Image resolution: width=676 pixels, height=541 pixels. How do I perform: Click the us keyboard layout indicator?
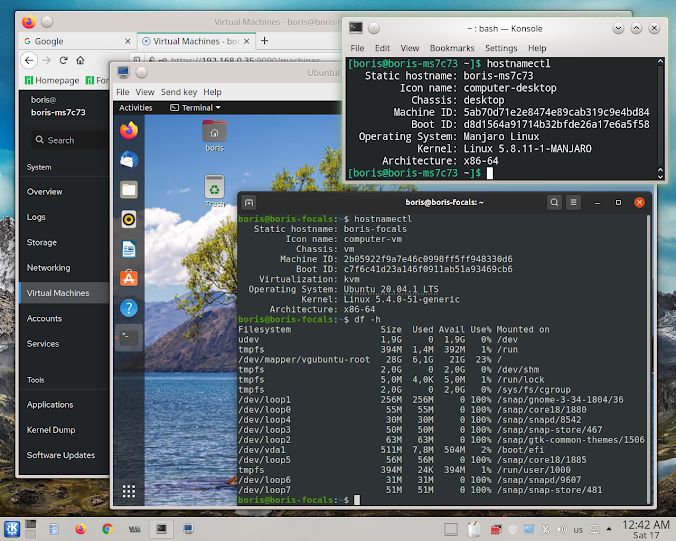[578, 530]
